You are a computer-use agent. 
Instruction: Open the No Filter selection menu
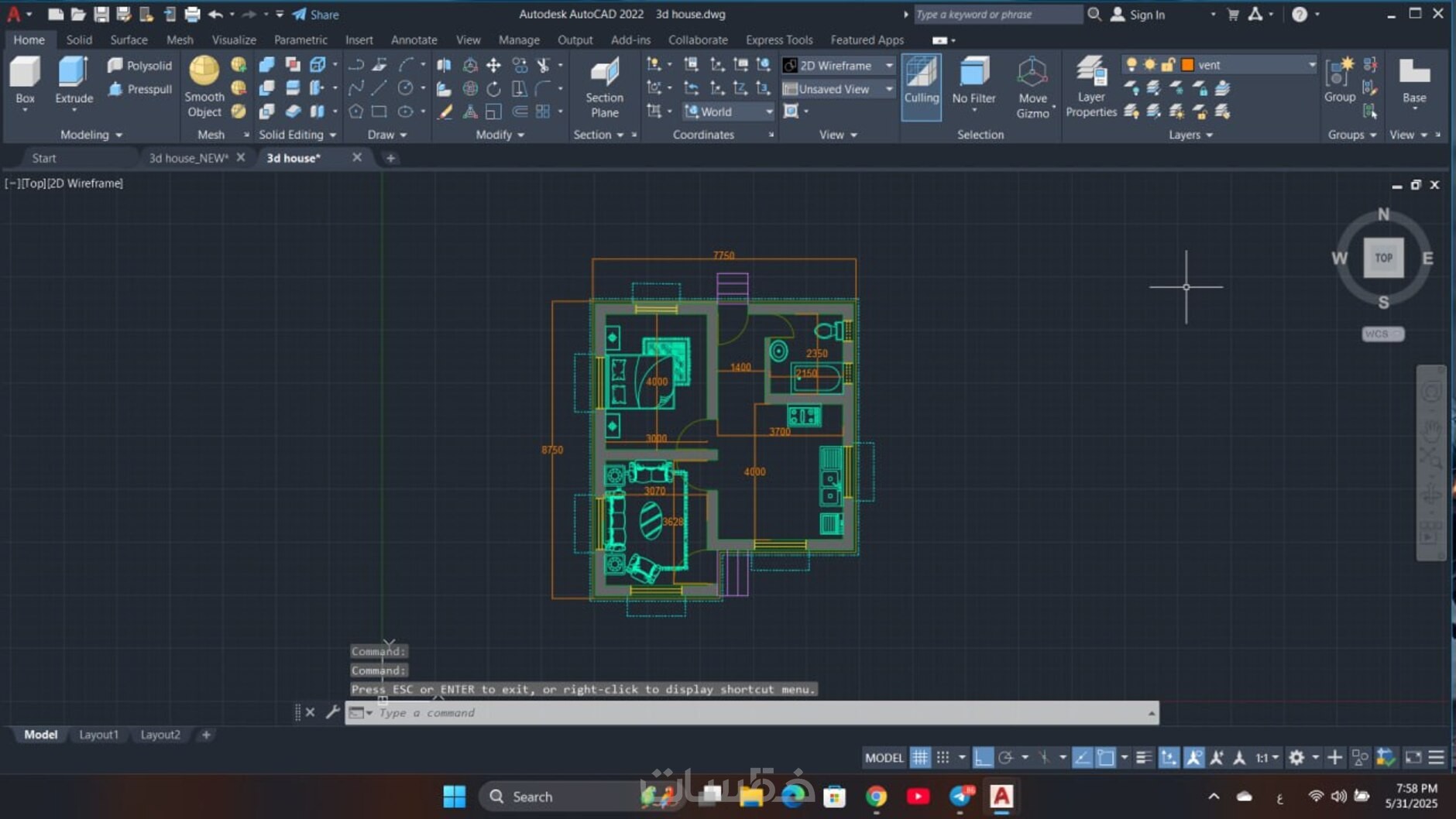point(974,84)
